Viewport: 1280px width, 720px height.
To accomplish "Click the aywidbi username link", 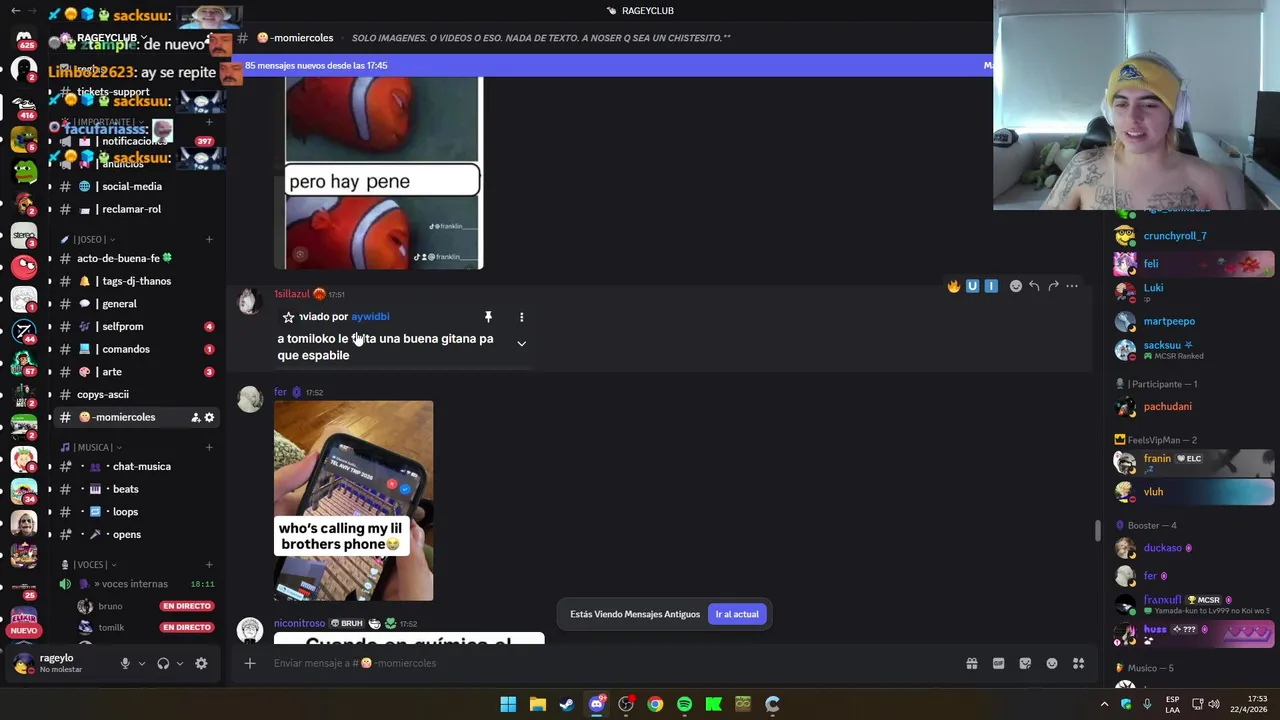I will coord(370,316).
